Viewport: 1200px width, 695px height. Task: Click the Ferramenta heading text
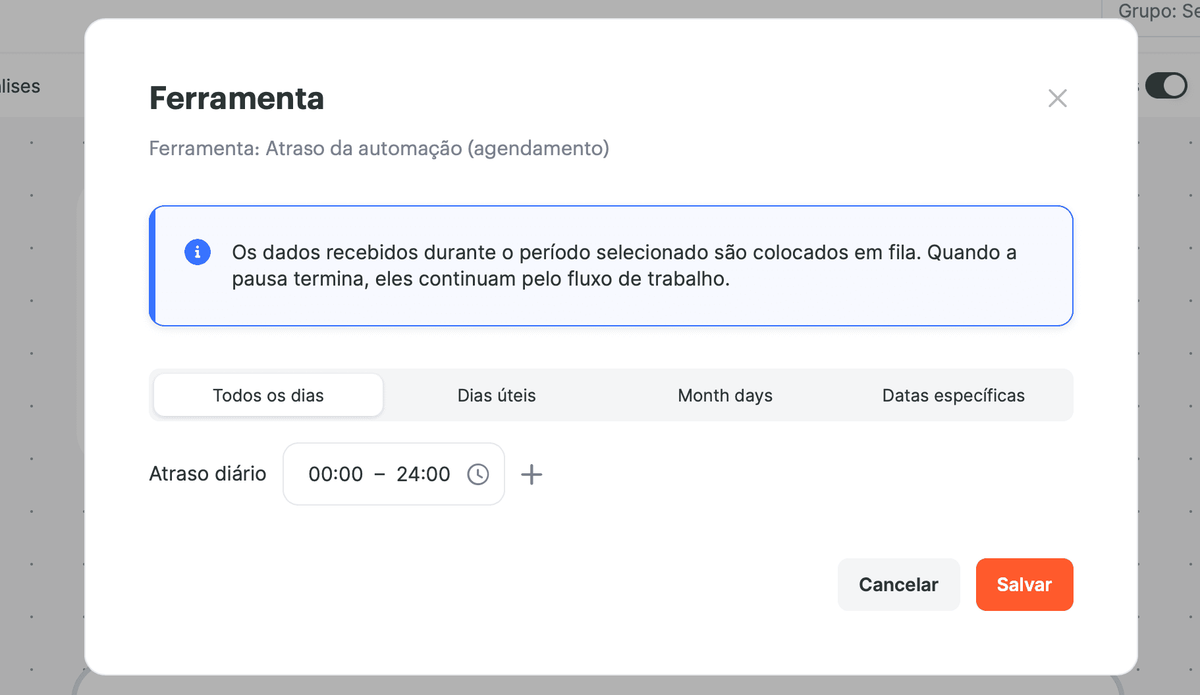coord(236,98)
